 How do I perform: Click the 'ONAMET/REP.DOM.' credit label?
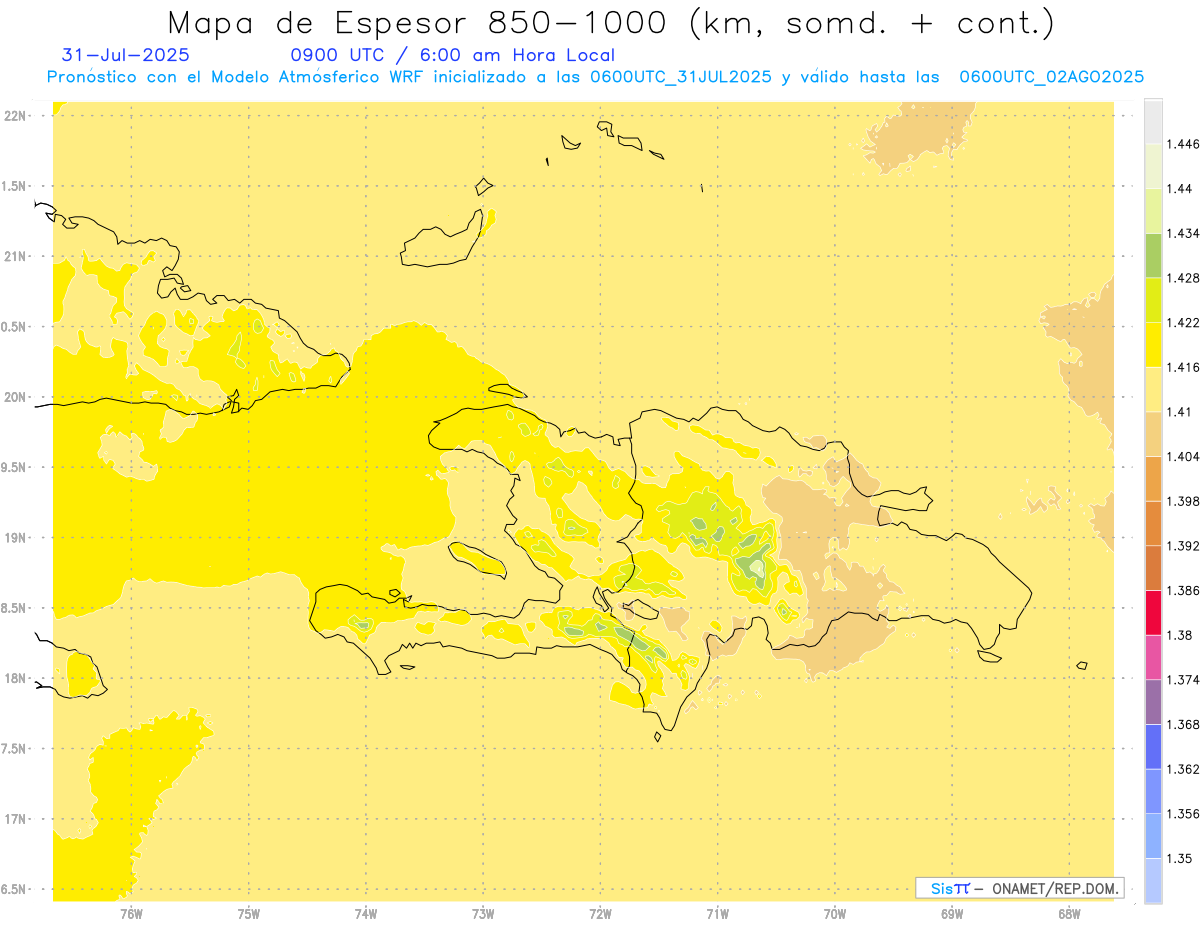tap(1053, 888)
